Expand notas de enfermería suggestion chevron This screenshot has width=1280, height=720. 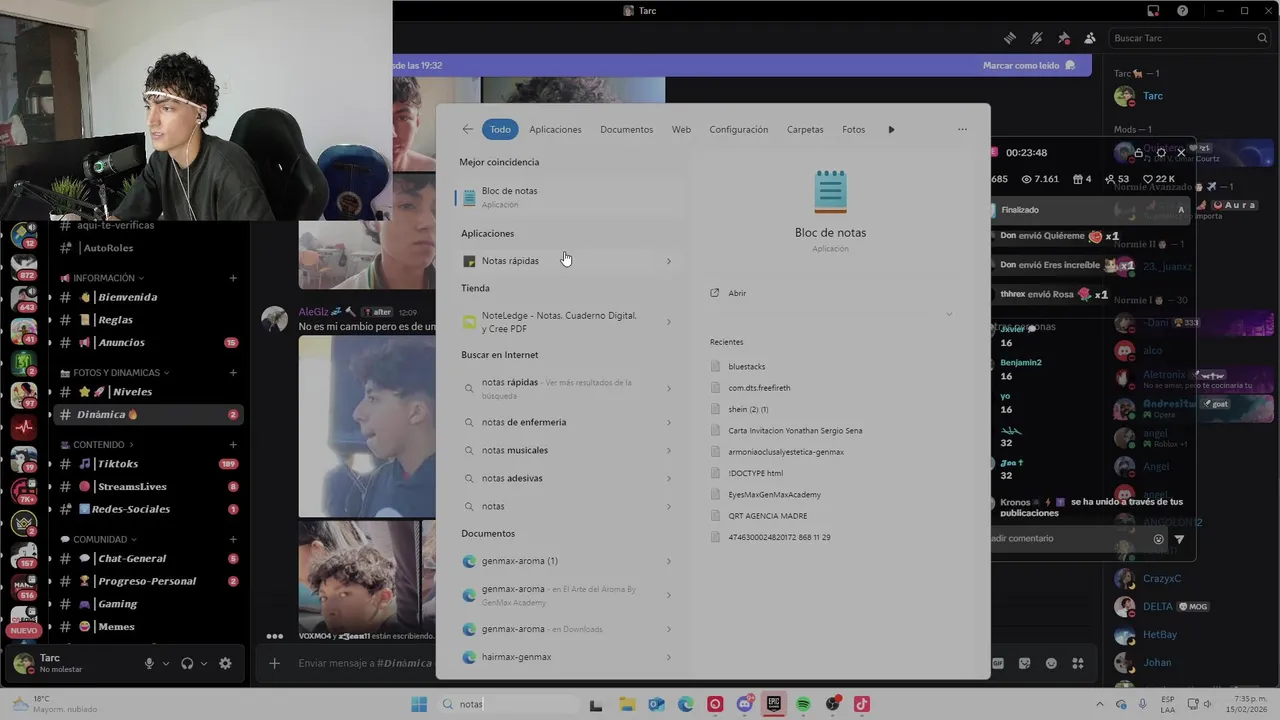coord(669,422)
